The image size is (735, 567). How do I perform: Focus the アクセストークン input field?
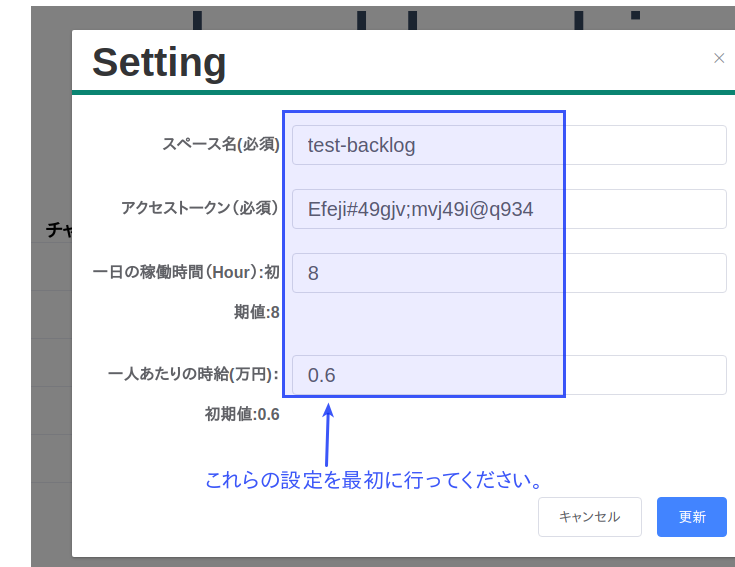(x=509, y=209)
